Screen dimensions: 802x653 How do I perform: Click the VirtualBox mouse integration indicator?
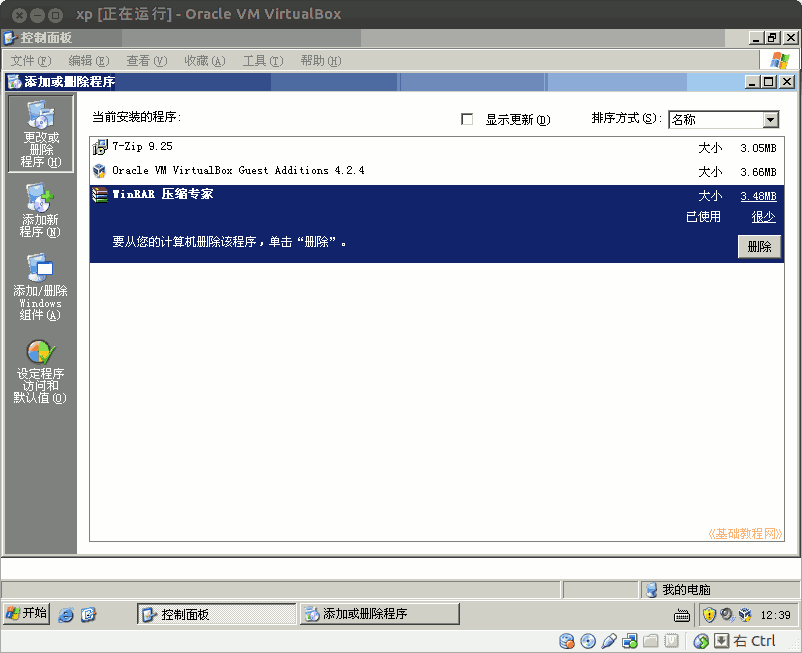(x=701, y=641)
